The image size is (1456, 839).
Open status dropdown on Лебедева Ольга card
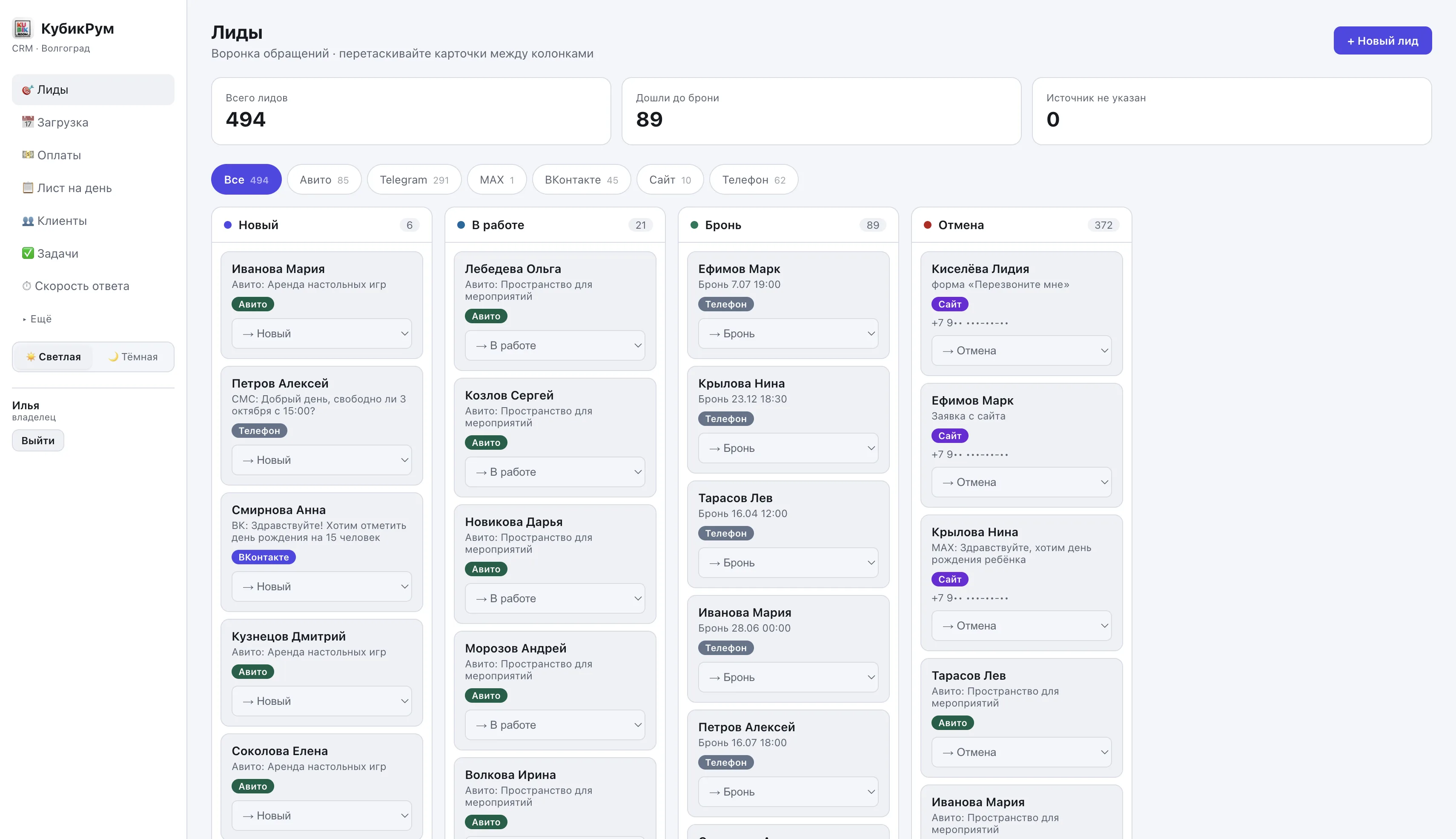click(x=555, y=346)
